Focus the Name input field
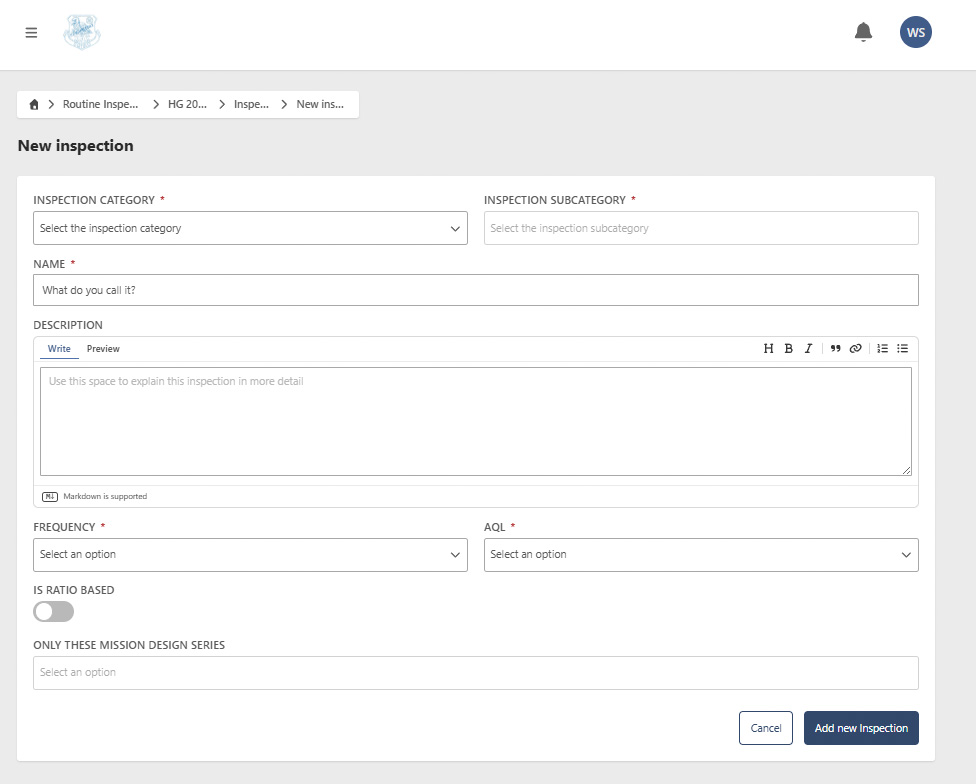Screen dimensions: 976x784 point(476,290)
